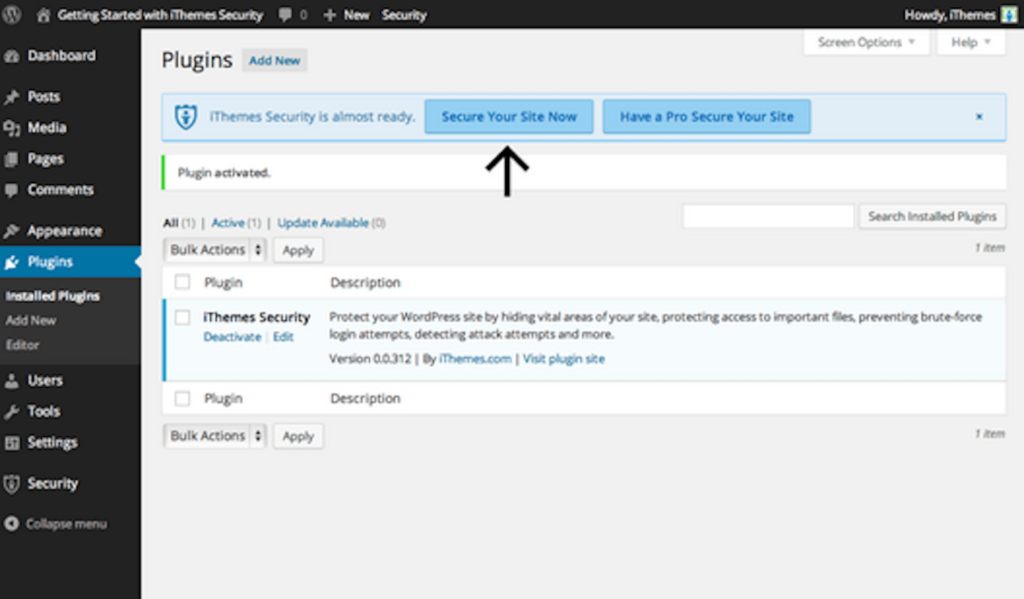This screenshot has width=1024, height=599.
Task: Click Add New button beside Plugins heading
Action: [274, 61]
